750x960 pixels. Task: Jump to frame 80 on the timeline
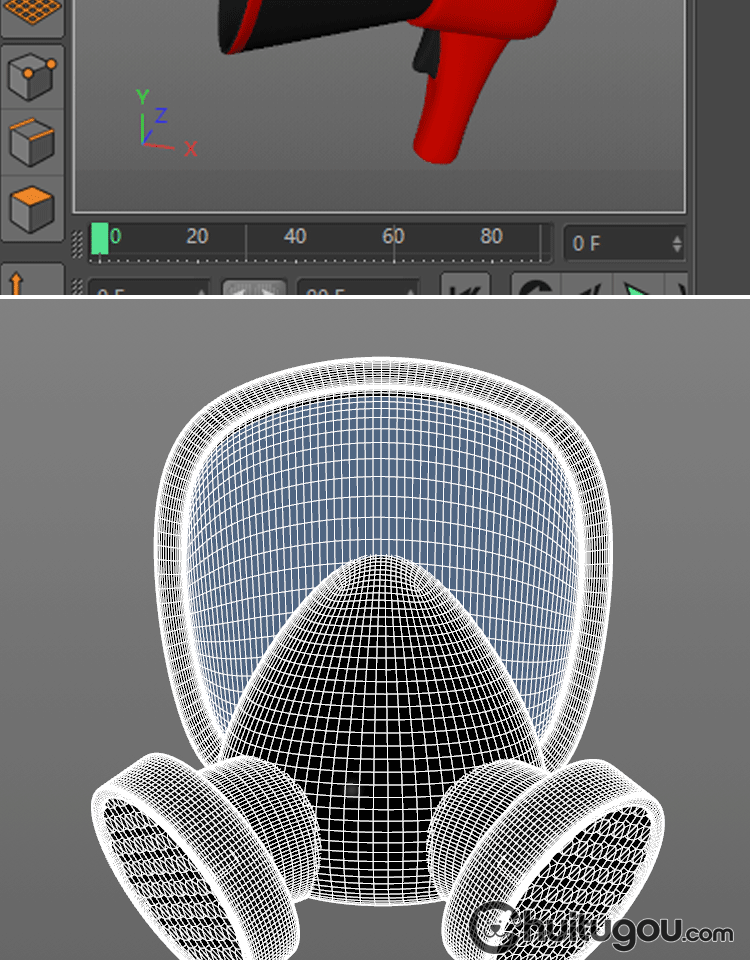(491, 236)
